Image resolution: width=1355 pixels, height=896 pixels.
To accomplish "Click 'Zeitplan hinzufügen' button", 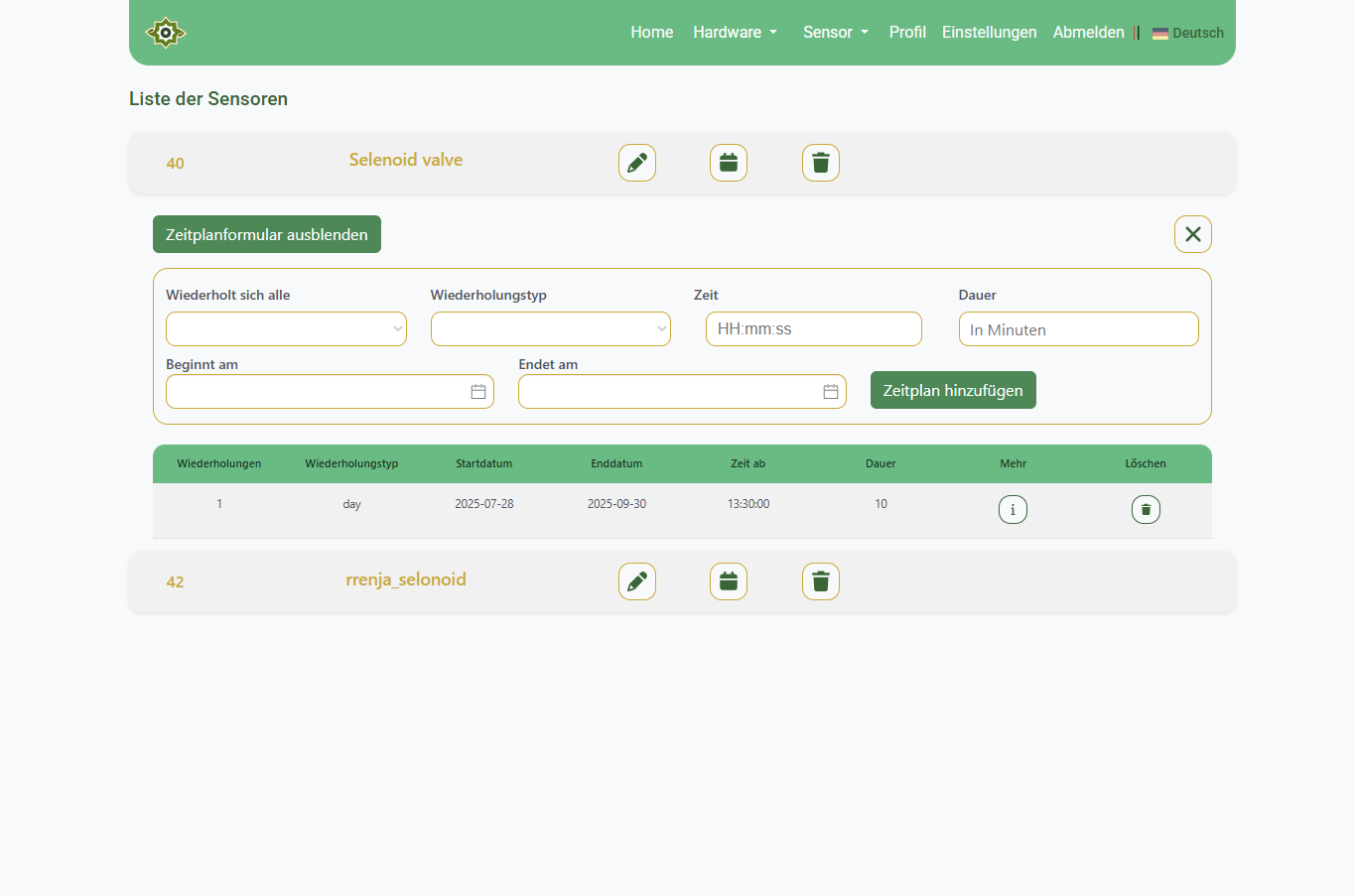I will coord(952,390).
